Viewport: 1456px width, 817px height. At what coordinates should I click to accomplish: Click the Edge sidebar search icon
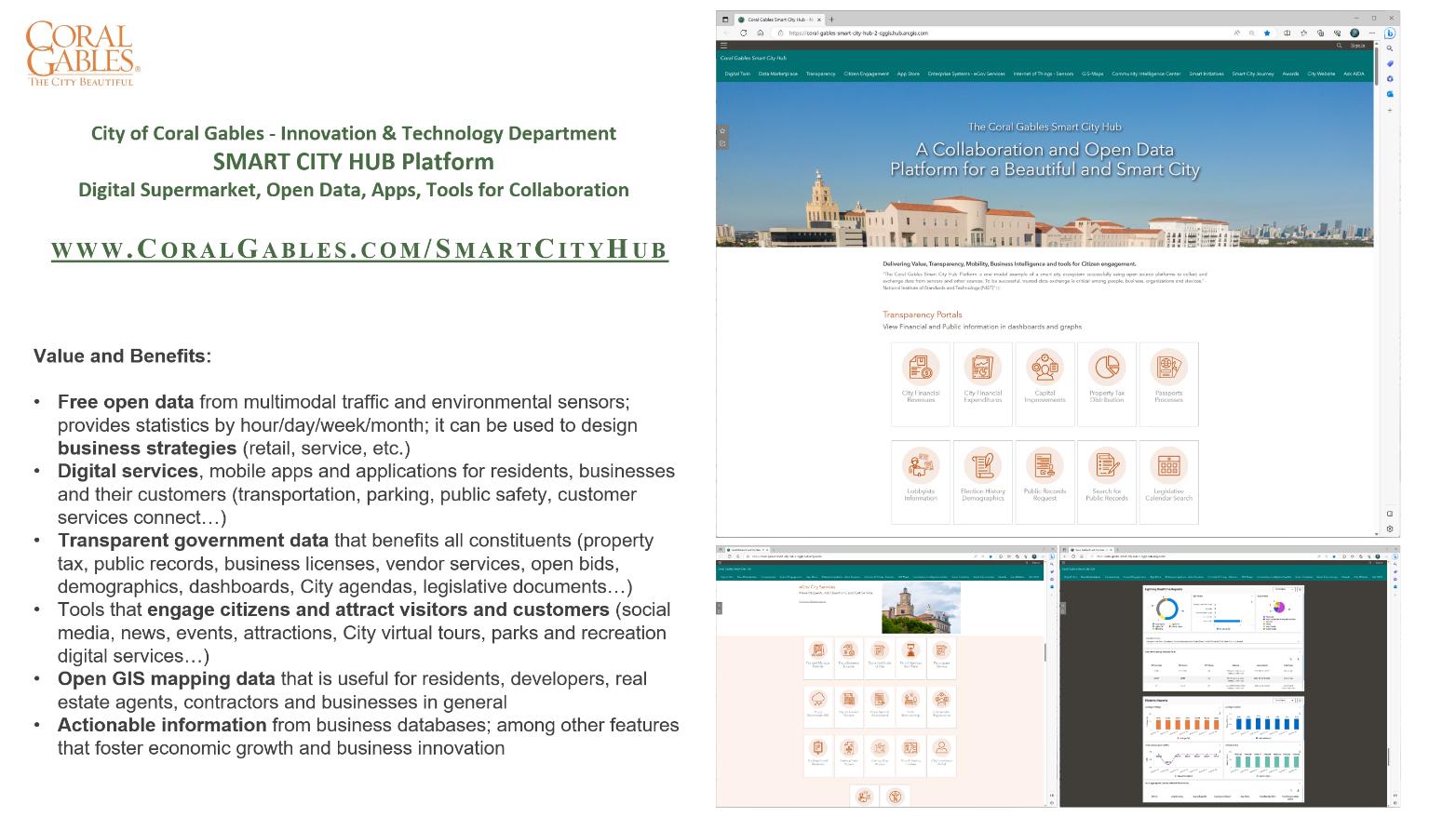pyautogui.click(x=1390, y=48)
